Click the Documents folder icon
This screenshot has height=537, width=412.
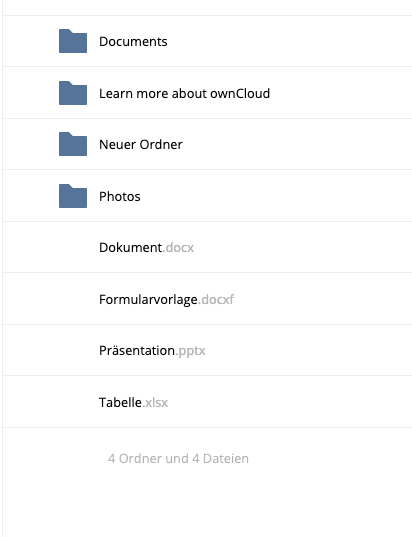73,41
